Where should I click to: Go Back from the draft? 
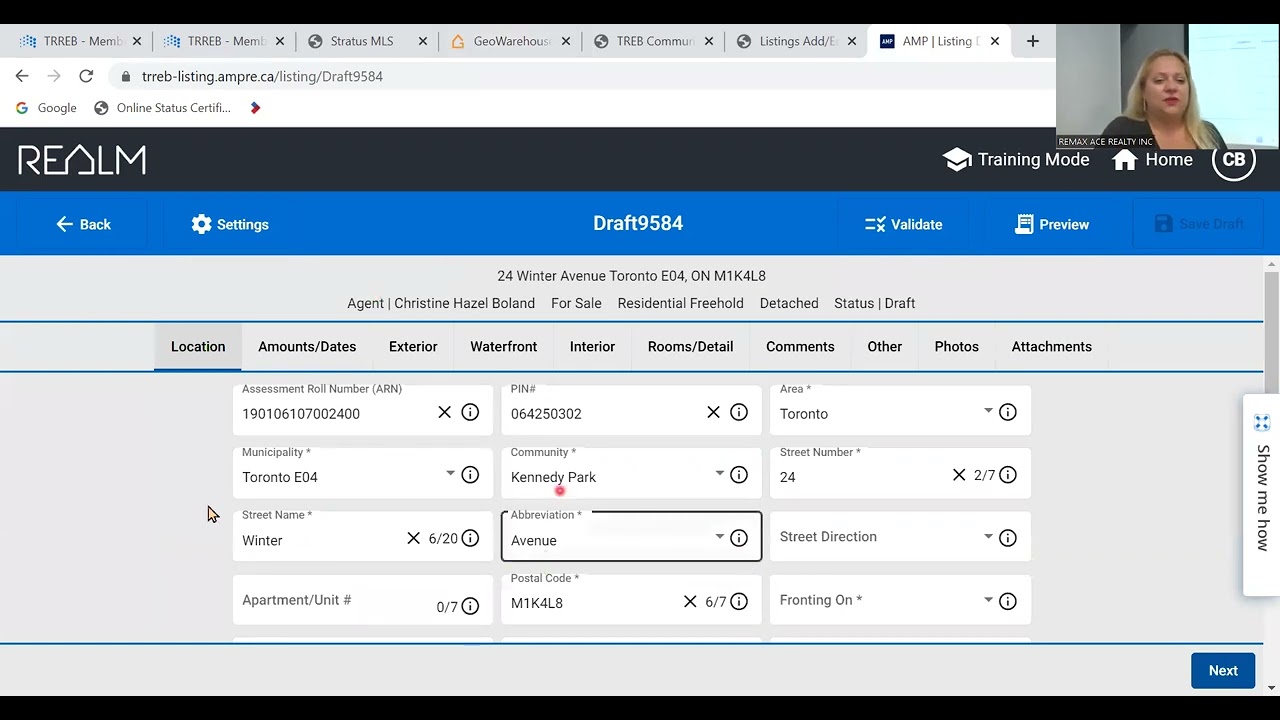[x=83, y=224]
